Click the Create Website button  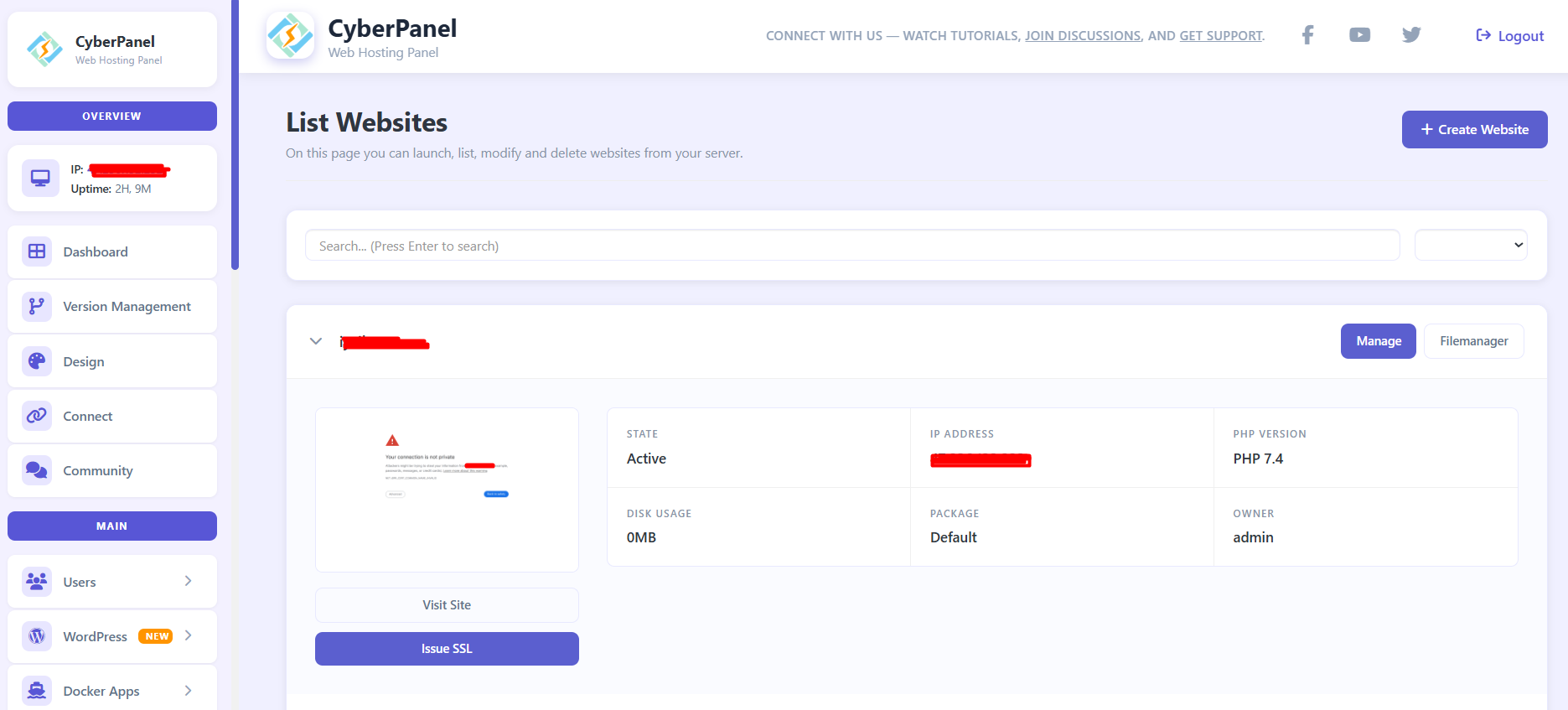(x=1474, y=129)
